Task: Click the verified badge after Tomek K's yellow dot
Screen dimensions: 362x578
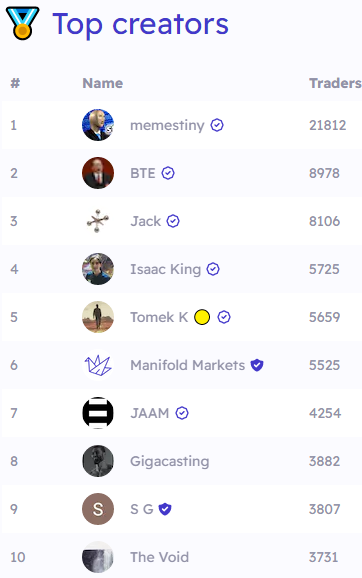Action: (224, 317)
